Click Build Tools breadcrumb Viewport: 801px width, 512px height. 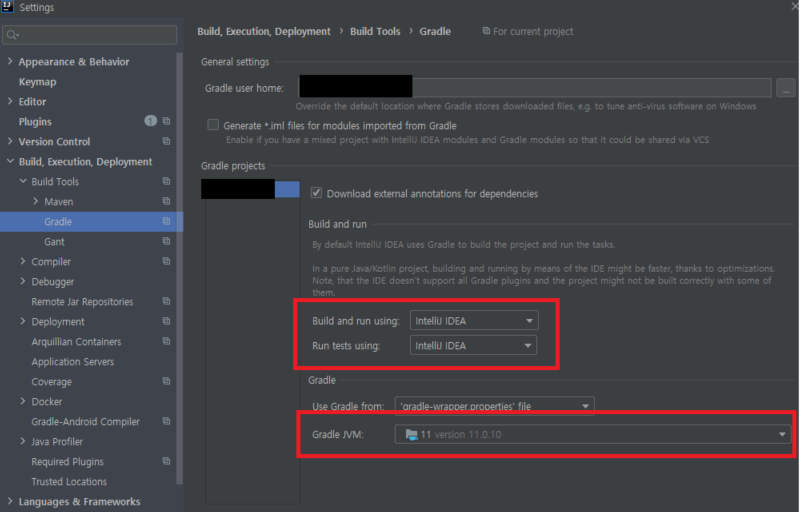coord(375,31)
